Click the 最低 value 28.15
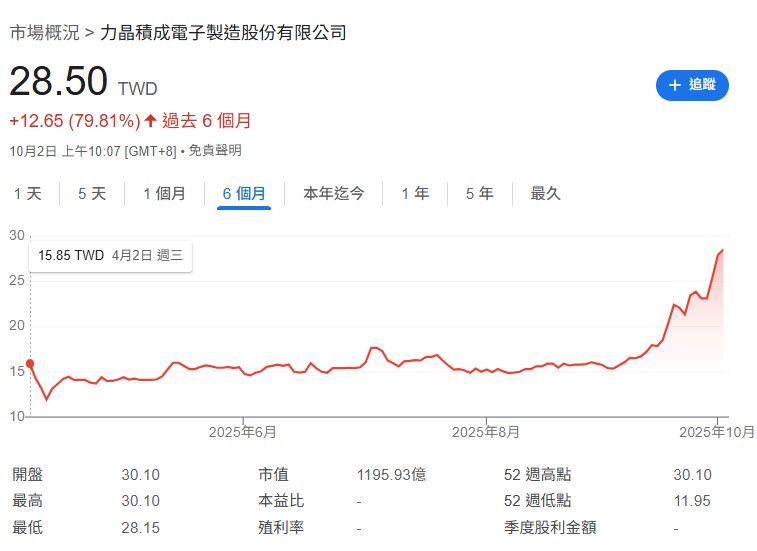The width and height of the screenshot is (757, 551). pos(140,528)
